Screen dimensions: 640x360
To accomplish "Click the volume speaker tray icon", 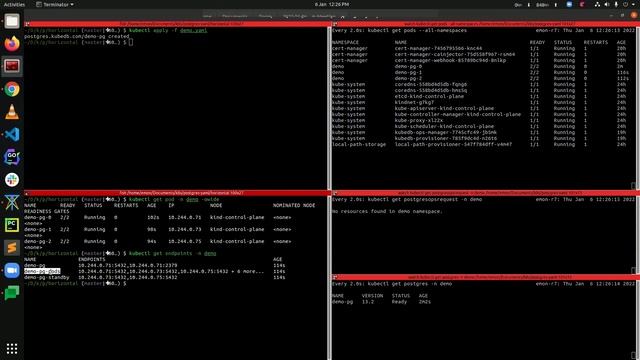I will [607, 4].
